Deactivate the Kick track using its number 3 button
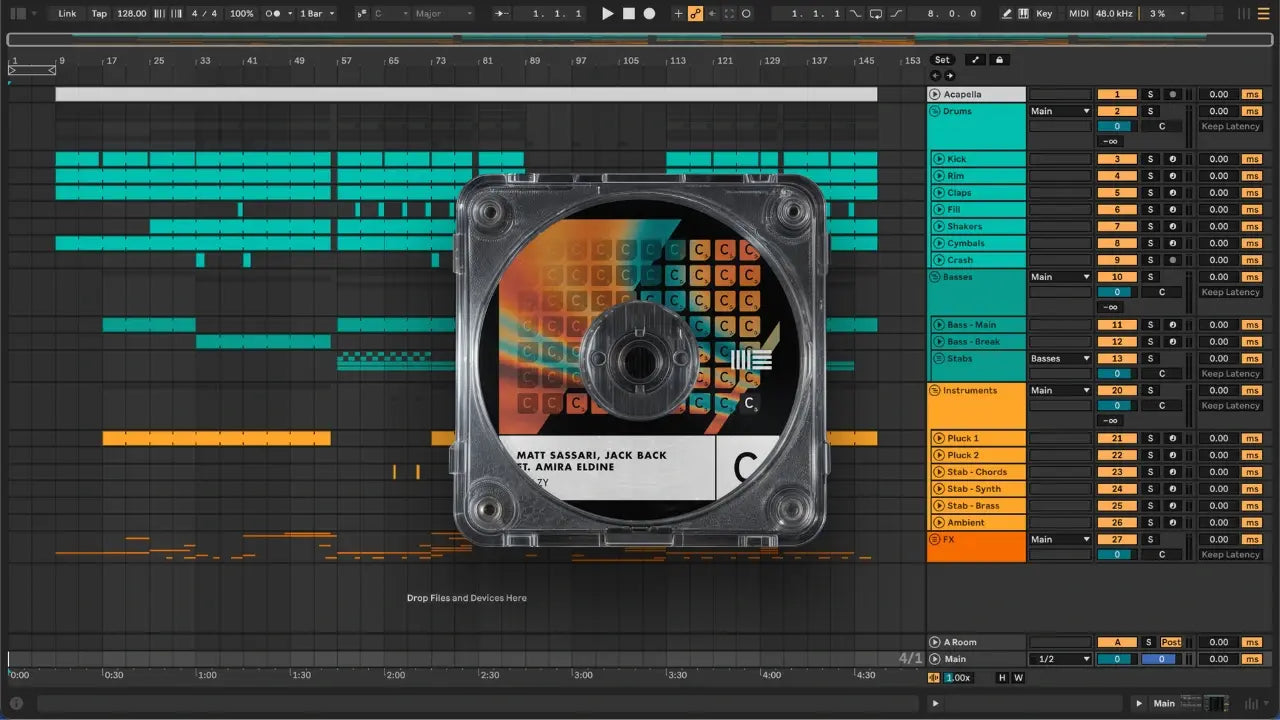The width and height of the screenshot is (1280, 720). 1117,159
